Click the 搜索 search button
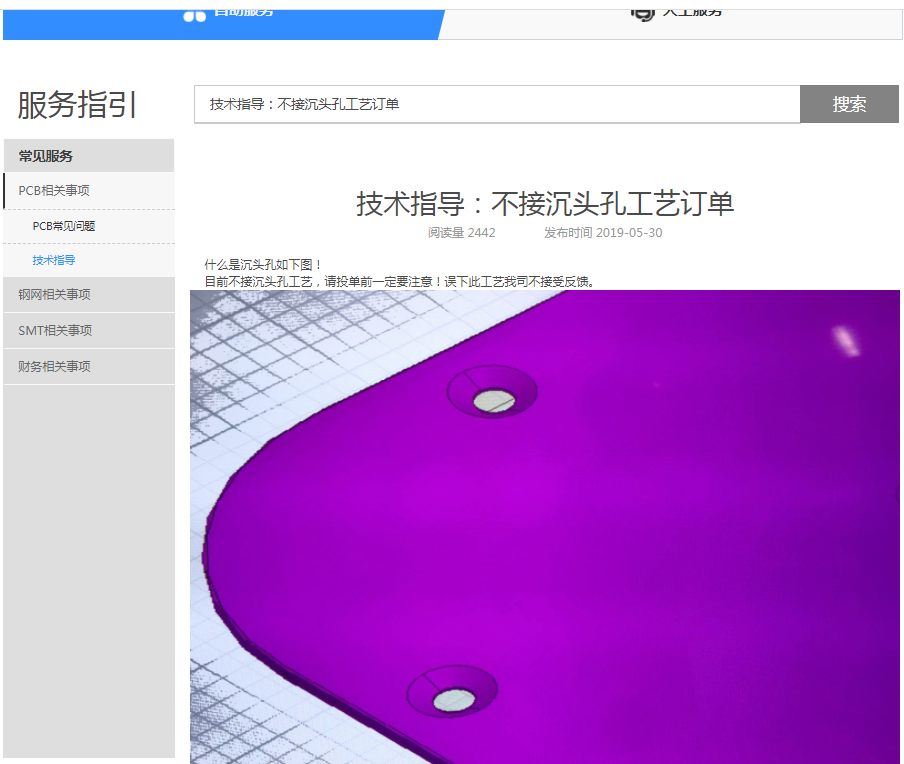 (x=849, y=104)
